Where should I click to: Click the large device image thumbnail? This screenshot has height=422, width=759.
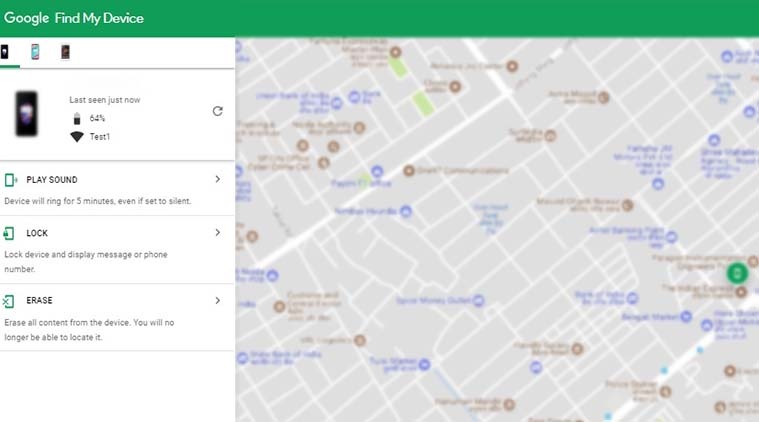click(26, 114)
